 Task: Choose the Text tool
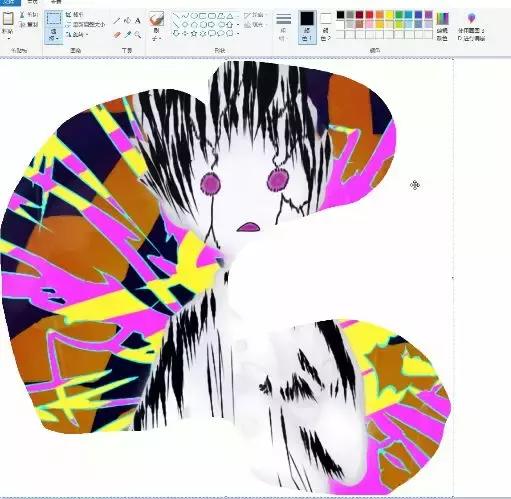tap(138, 21)
